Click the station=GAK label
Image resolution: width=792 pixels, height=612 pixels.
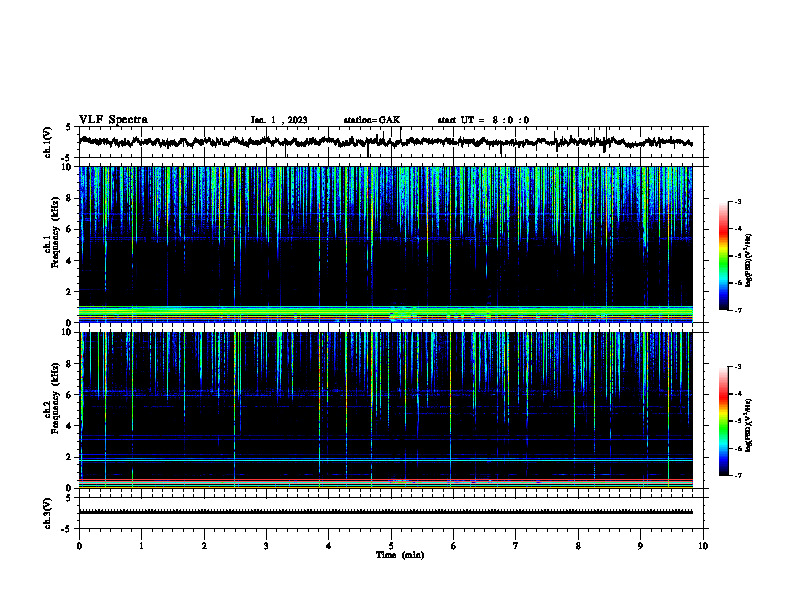[x=372, y=120]
